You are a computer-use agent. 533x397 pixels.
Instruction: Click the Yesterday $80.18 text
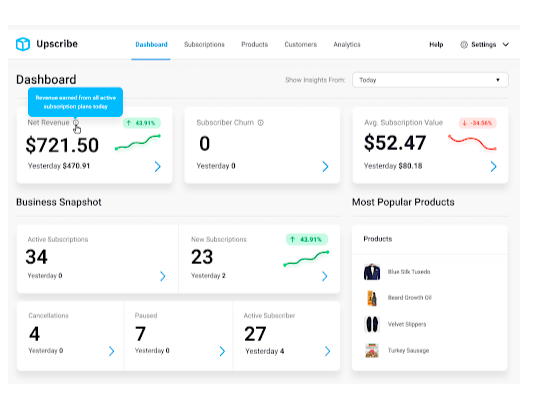coord(393,166)
